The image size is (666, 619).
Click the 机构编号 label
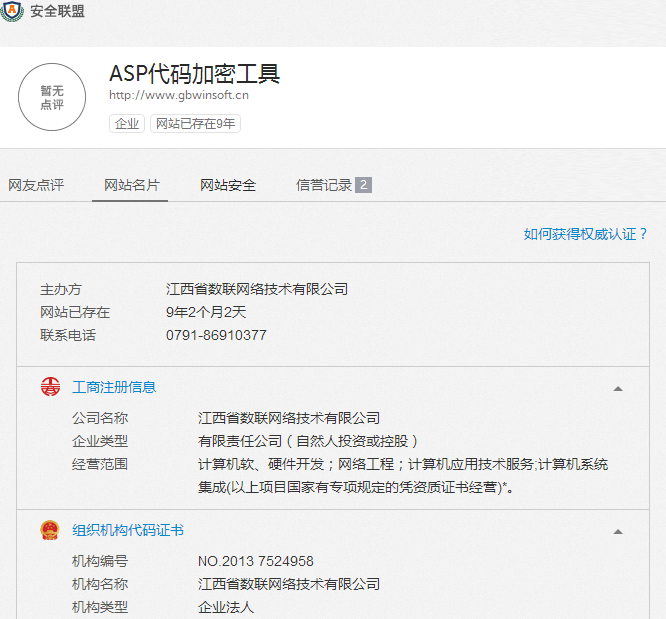(x=100, y=561)
